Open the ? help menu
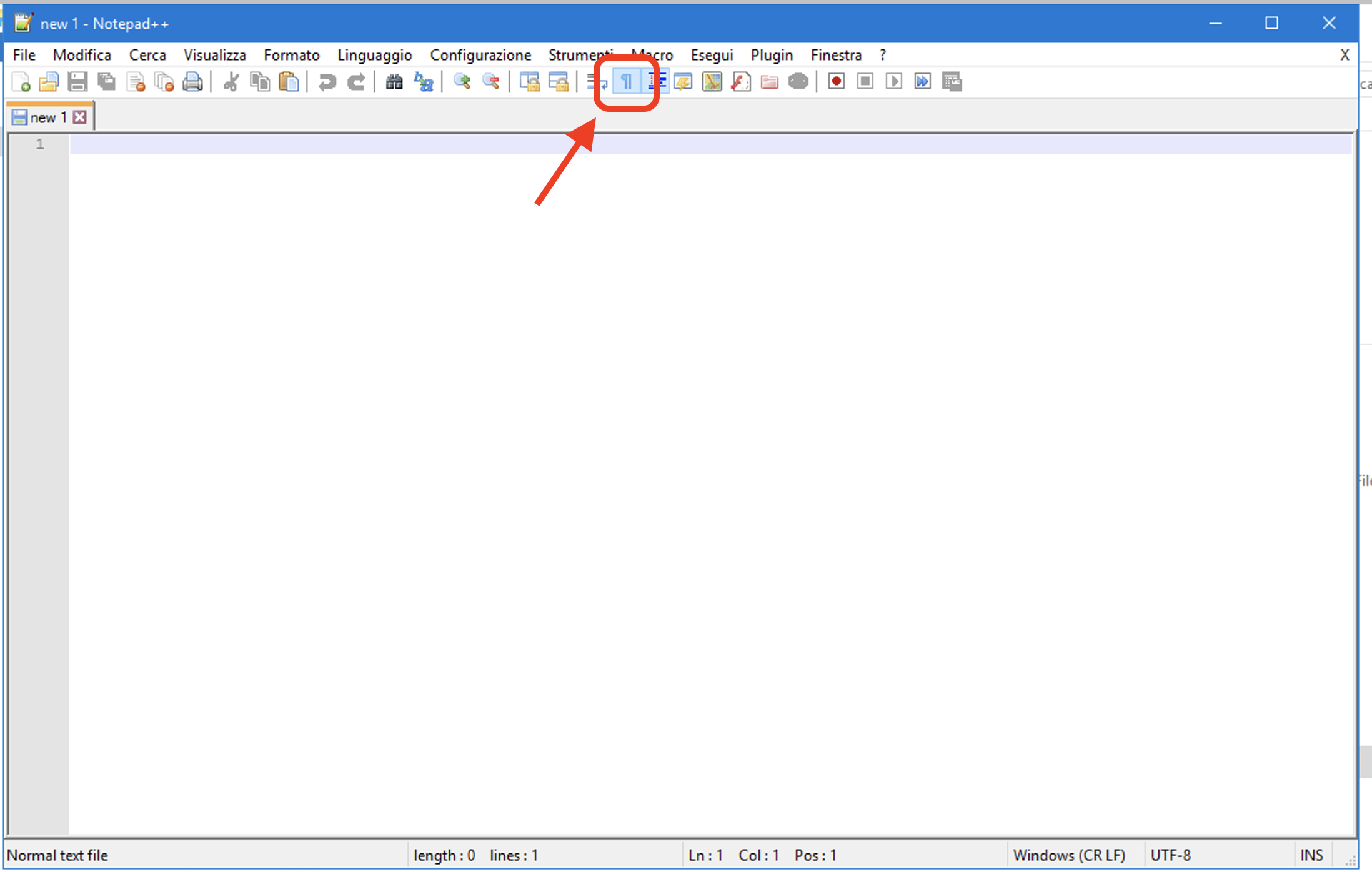The height and width of the screenshot is (872, 1372). click(883, 55)
